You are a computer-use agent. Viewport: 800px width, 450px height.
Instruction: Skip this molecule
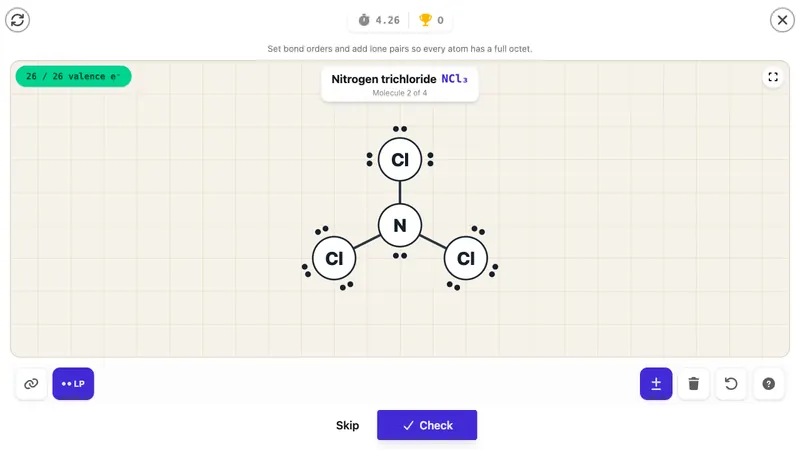tap(347, 425)
